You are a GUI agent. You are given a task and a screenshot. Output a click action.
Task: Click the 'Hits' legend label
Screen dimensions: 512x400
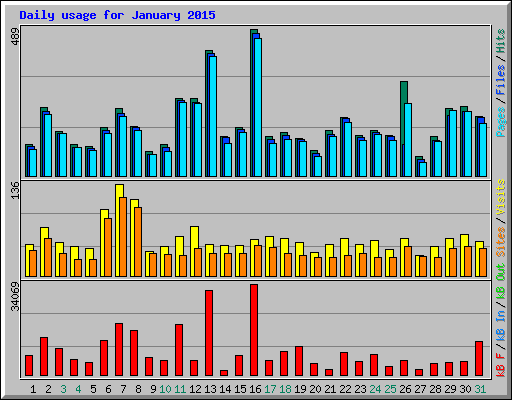[x=500, y=41]
